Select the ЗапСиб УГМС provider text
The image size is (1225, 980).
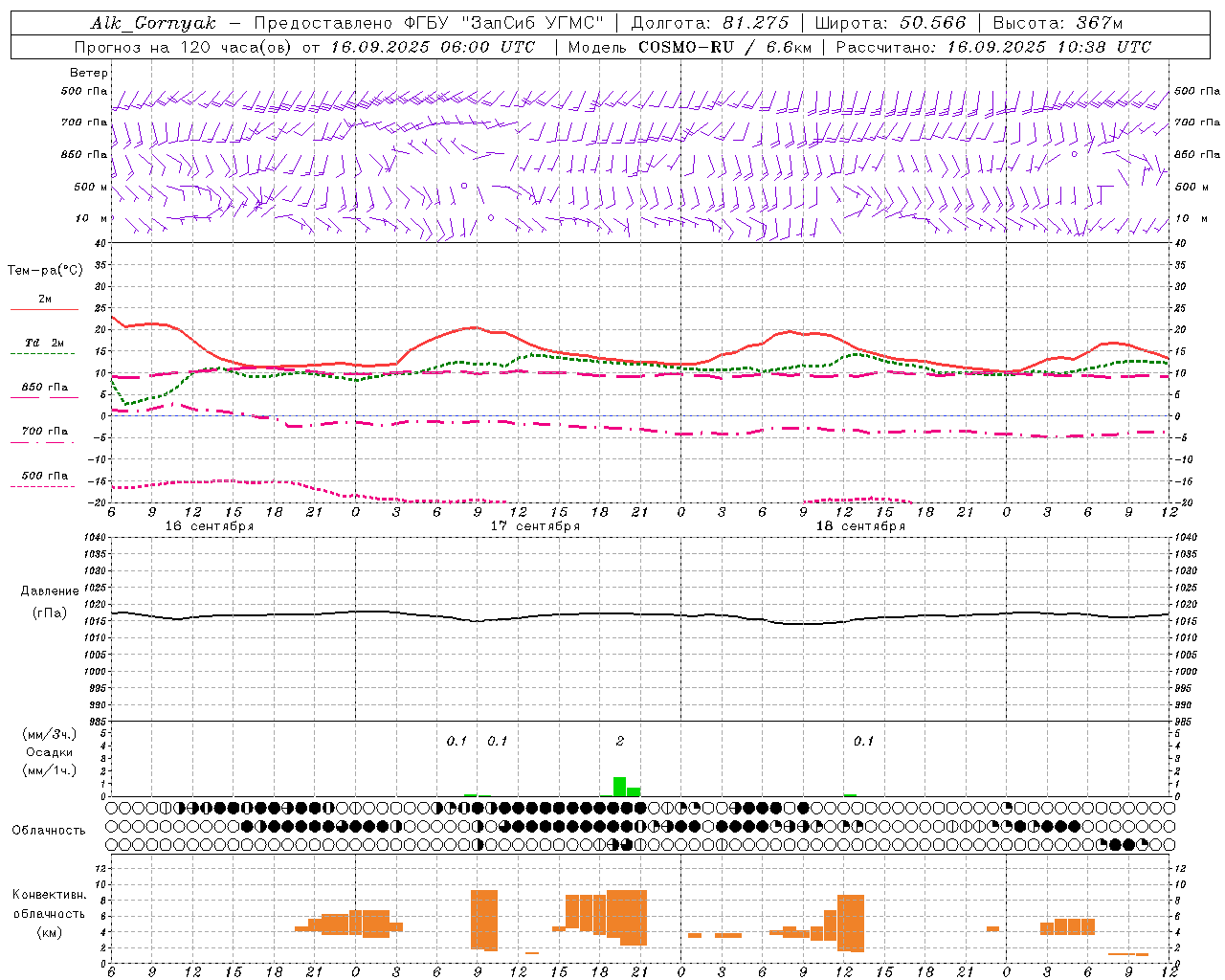531,23
